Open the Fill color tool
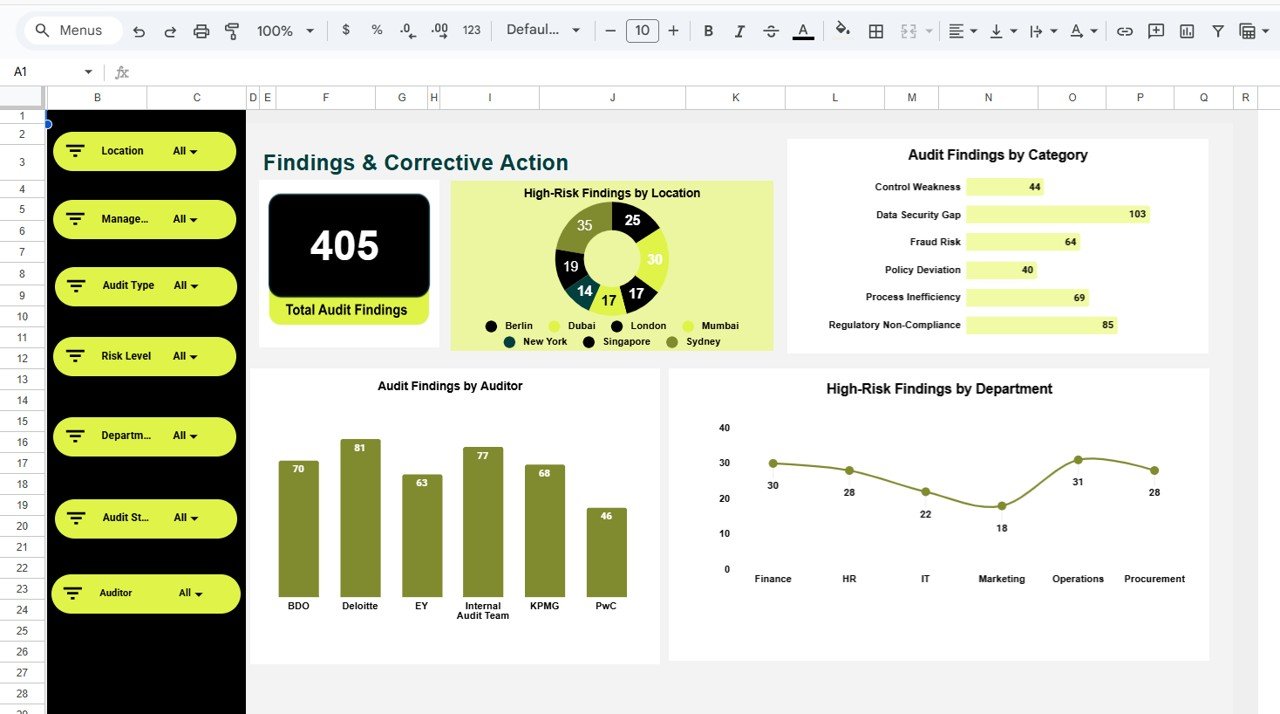Viewport: 1280px width, 714px height. pos(842,31)
